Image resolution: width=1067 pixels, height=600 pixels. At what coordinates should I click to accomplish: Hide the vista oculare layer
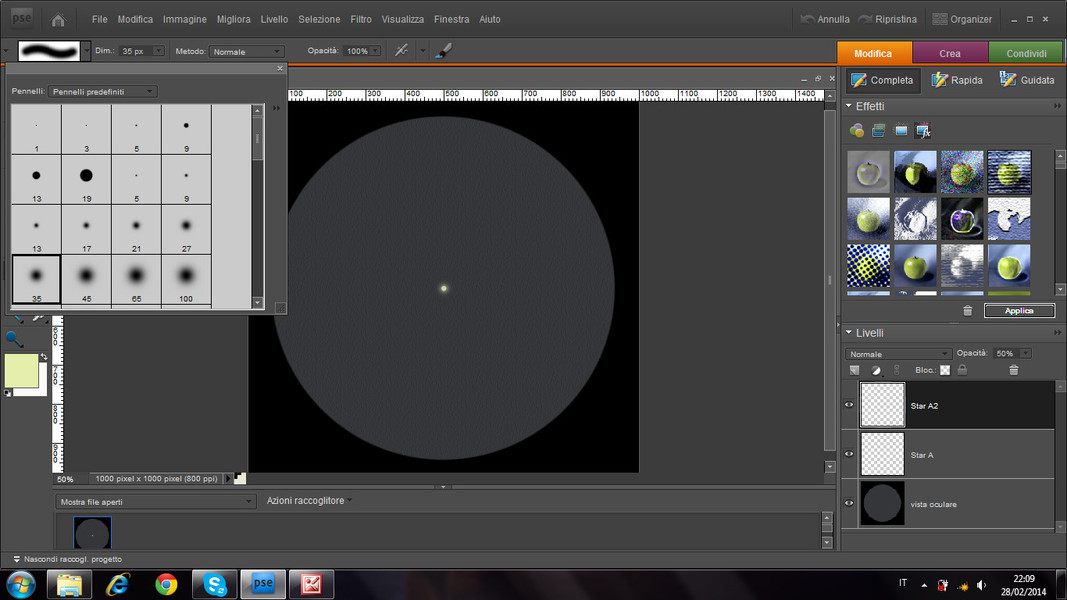tap(849, 503)
